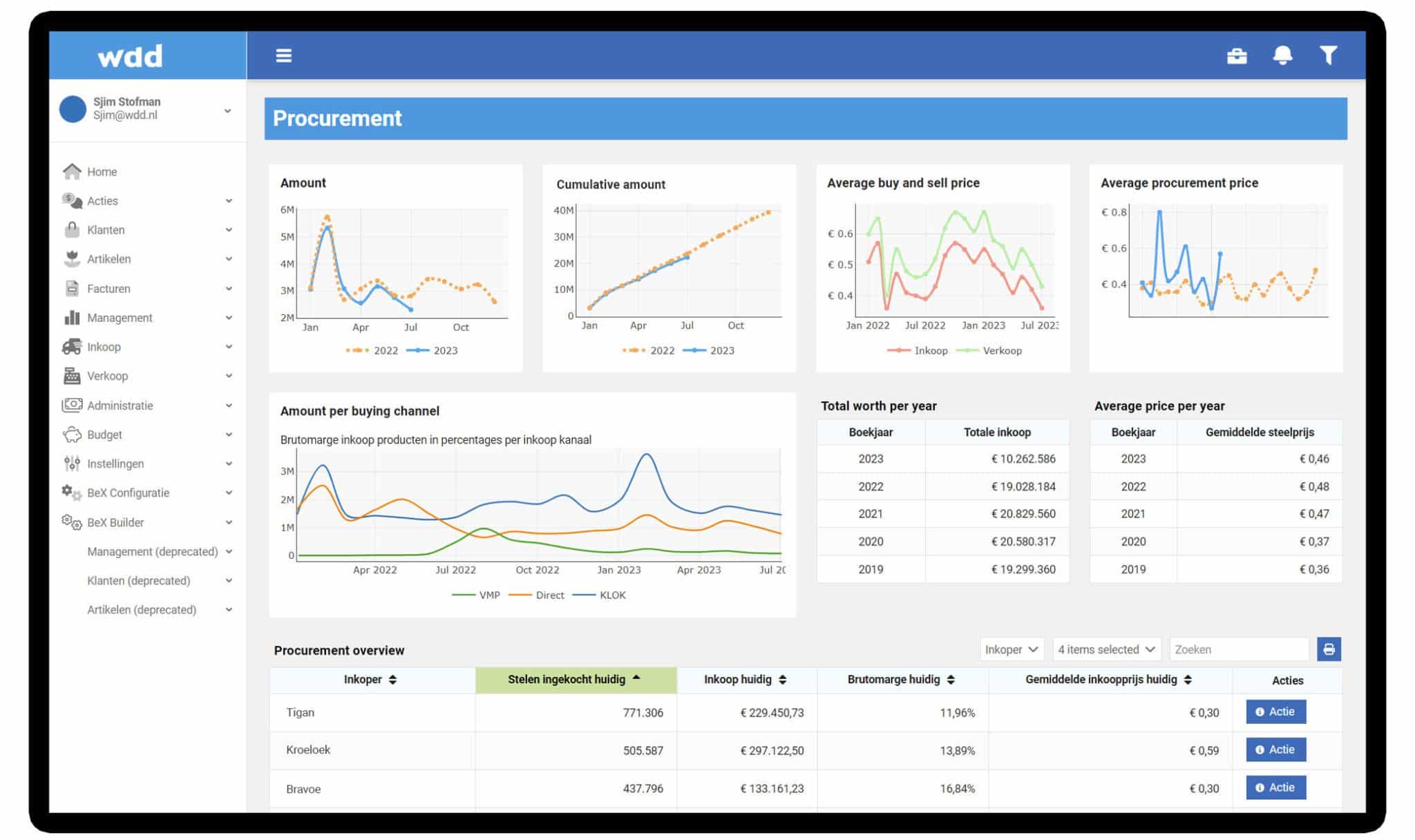Image resolution: width=1415 pixels, height=840 pixels.
Task: Click the Budget piggy bank icon
Action: coord(72,435)
